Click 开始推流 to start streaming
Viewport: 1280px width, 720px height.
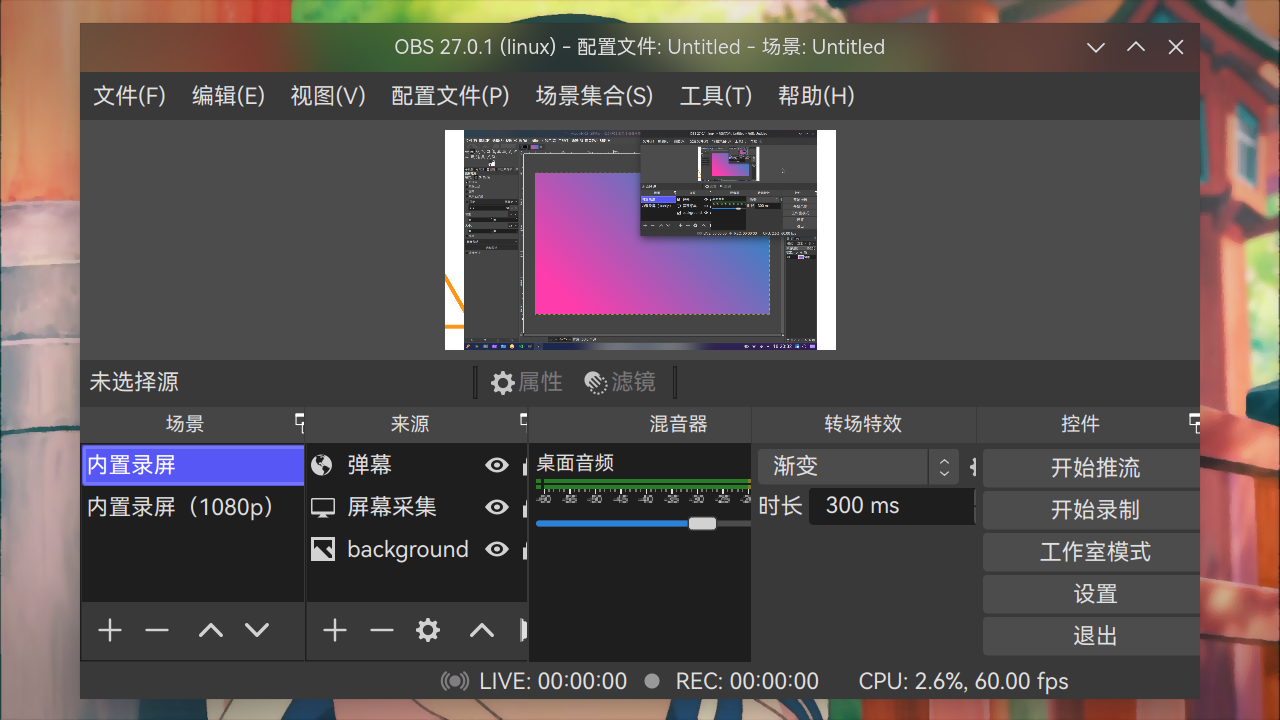point(1095,467)
